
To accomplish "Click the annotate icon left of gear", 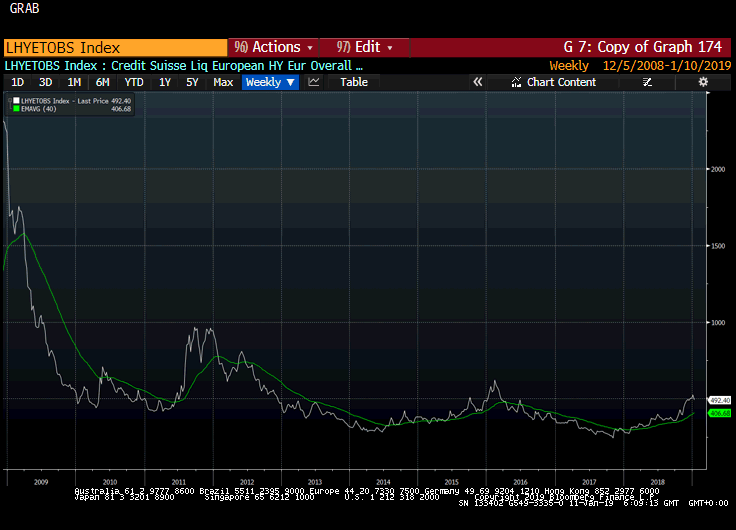I will coord(677,82).
